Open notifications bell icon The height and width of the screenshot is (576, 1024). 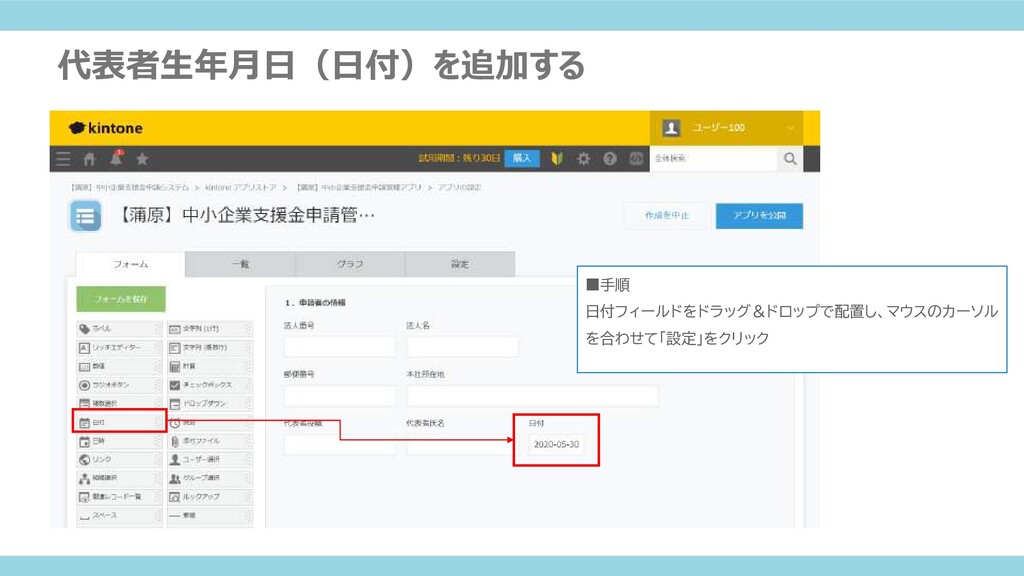(x=116, y=158)
